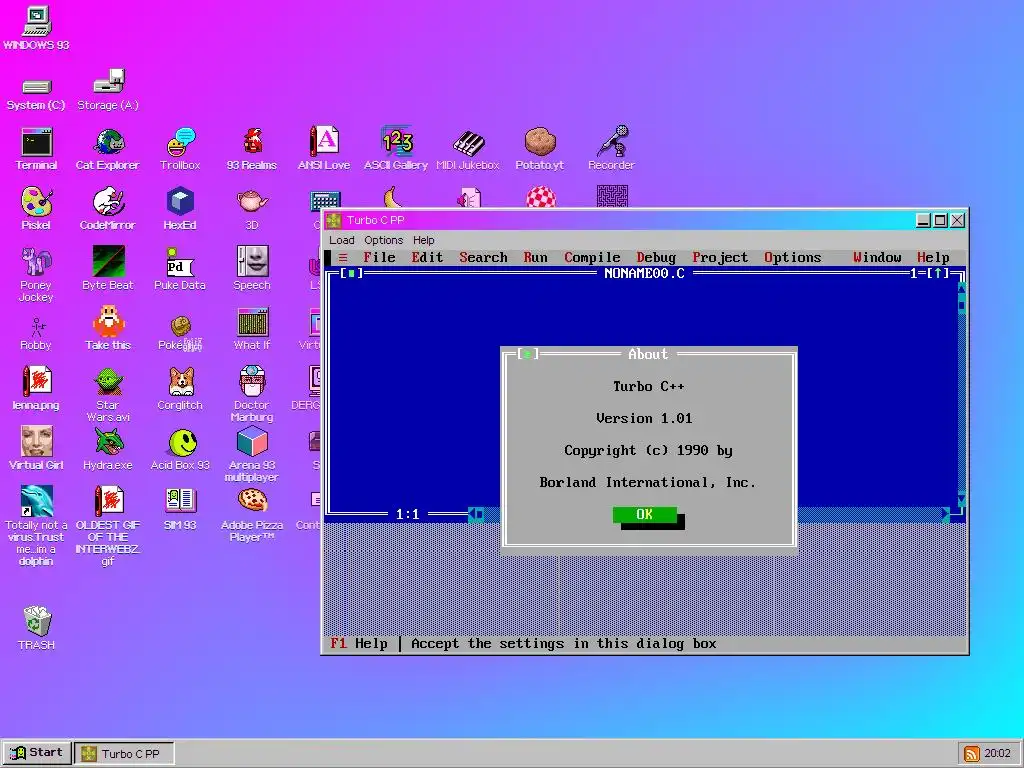This screenshot has height=768, width=1024.
Task: Confirm About dialog with green OK button
Action: pos(645,515)
